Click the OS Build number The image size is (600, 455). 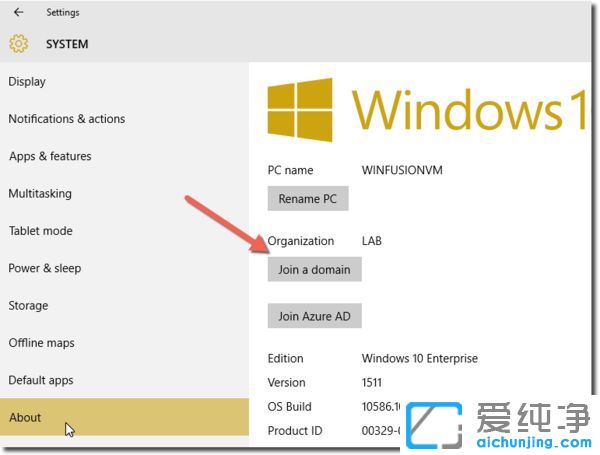pos(381,406)
